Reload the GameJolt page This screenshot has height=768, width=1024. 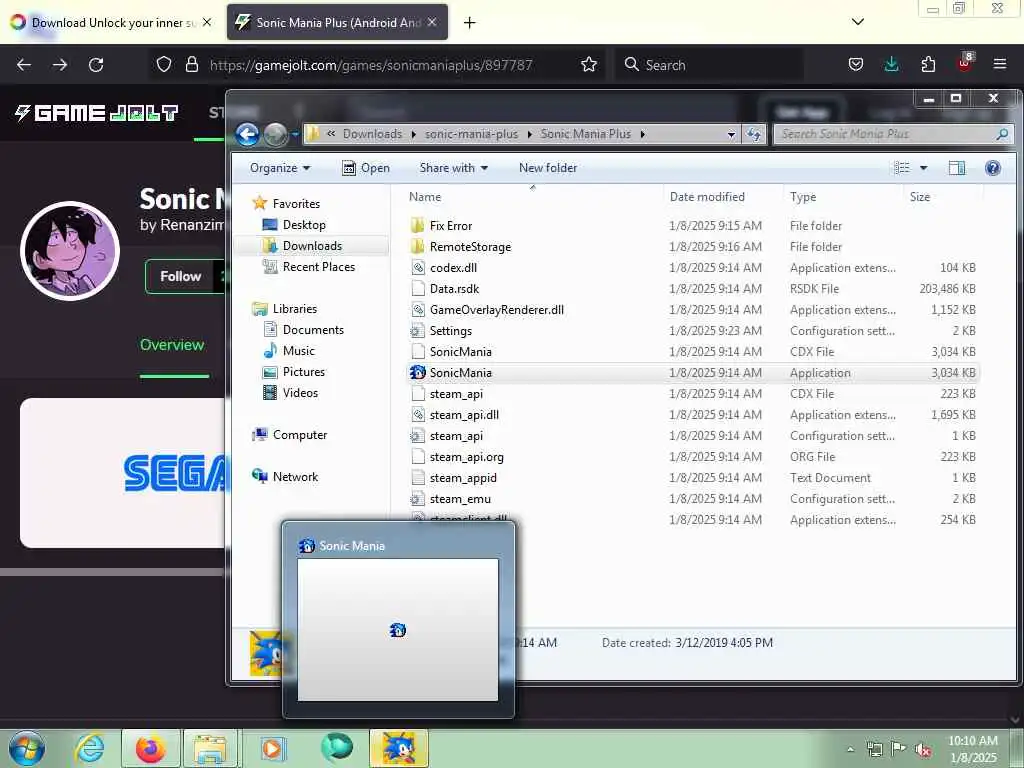[96, 65]
